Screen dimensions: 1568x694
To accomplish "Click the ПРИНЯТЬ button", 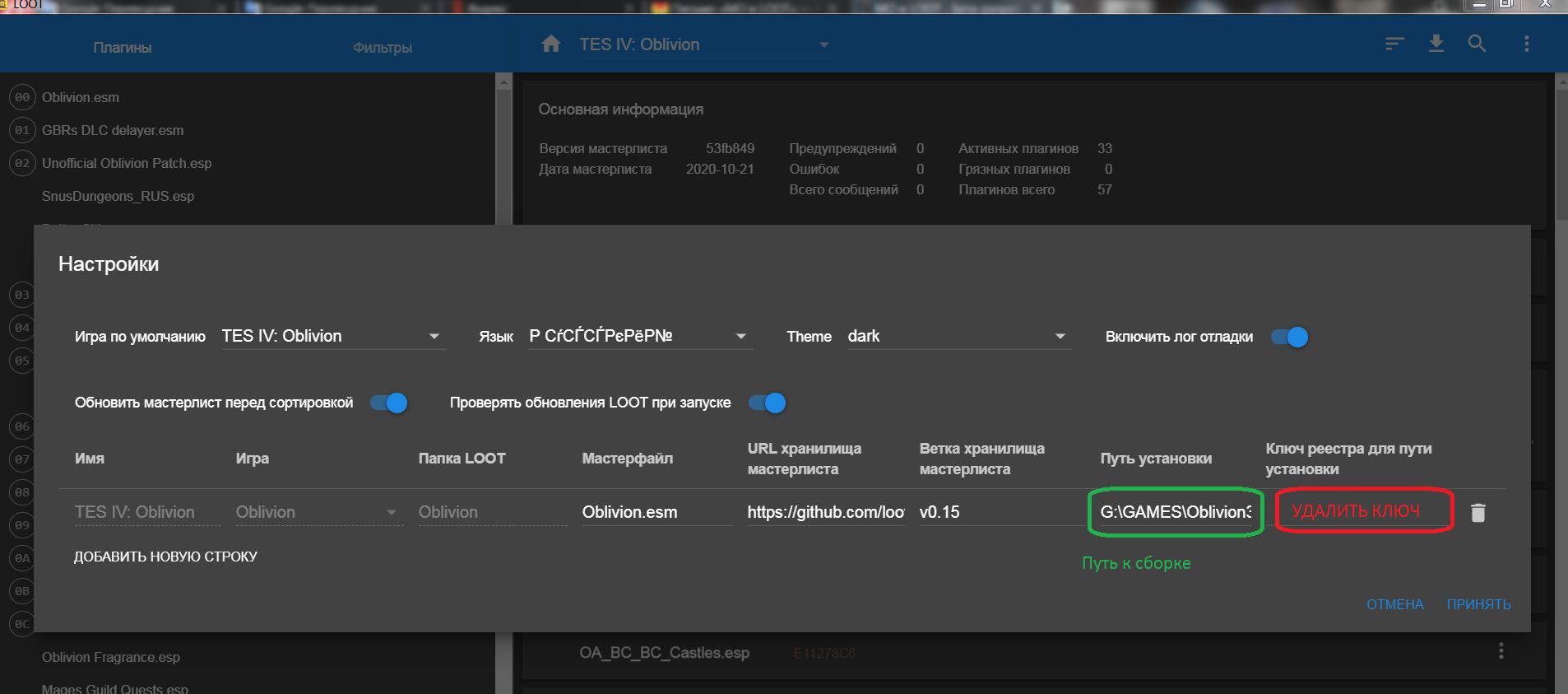I will click(1478, 604).
